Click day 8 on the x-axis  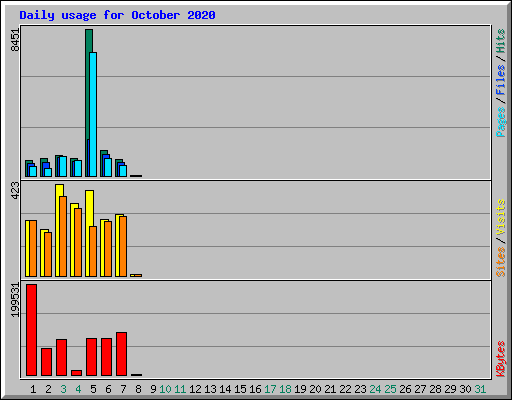138,389
